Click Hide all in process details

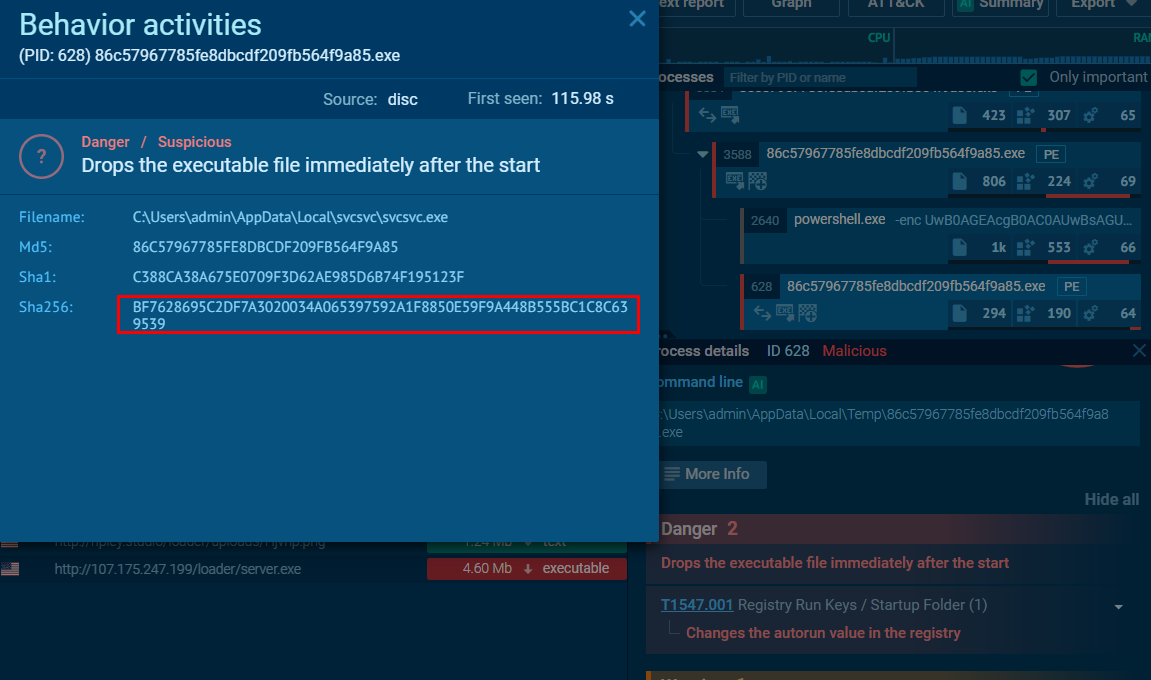click(x=1111, y=499)
